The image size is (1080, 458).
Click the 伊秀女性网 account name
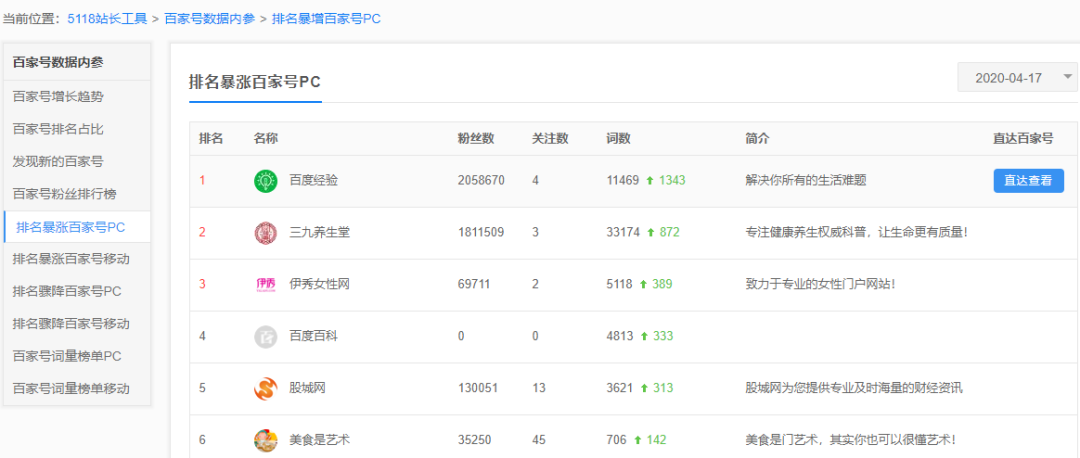320,284
